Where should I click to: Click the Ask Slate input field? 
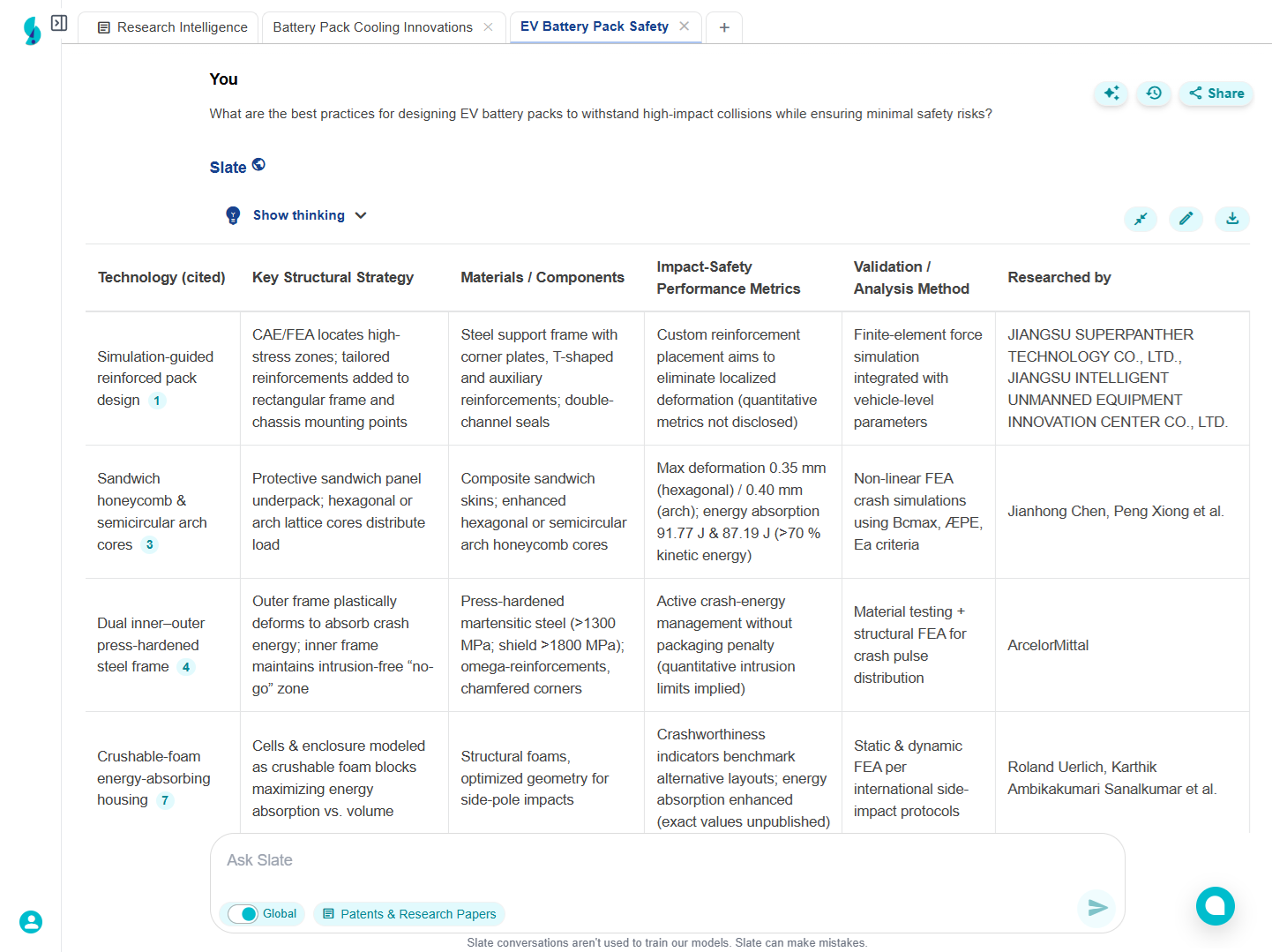click(x=653, y=860)
